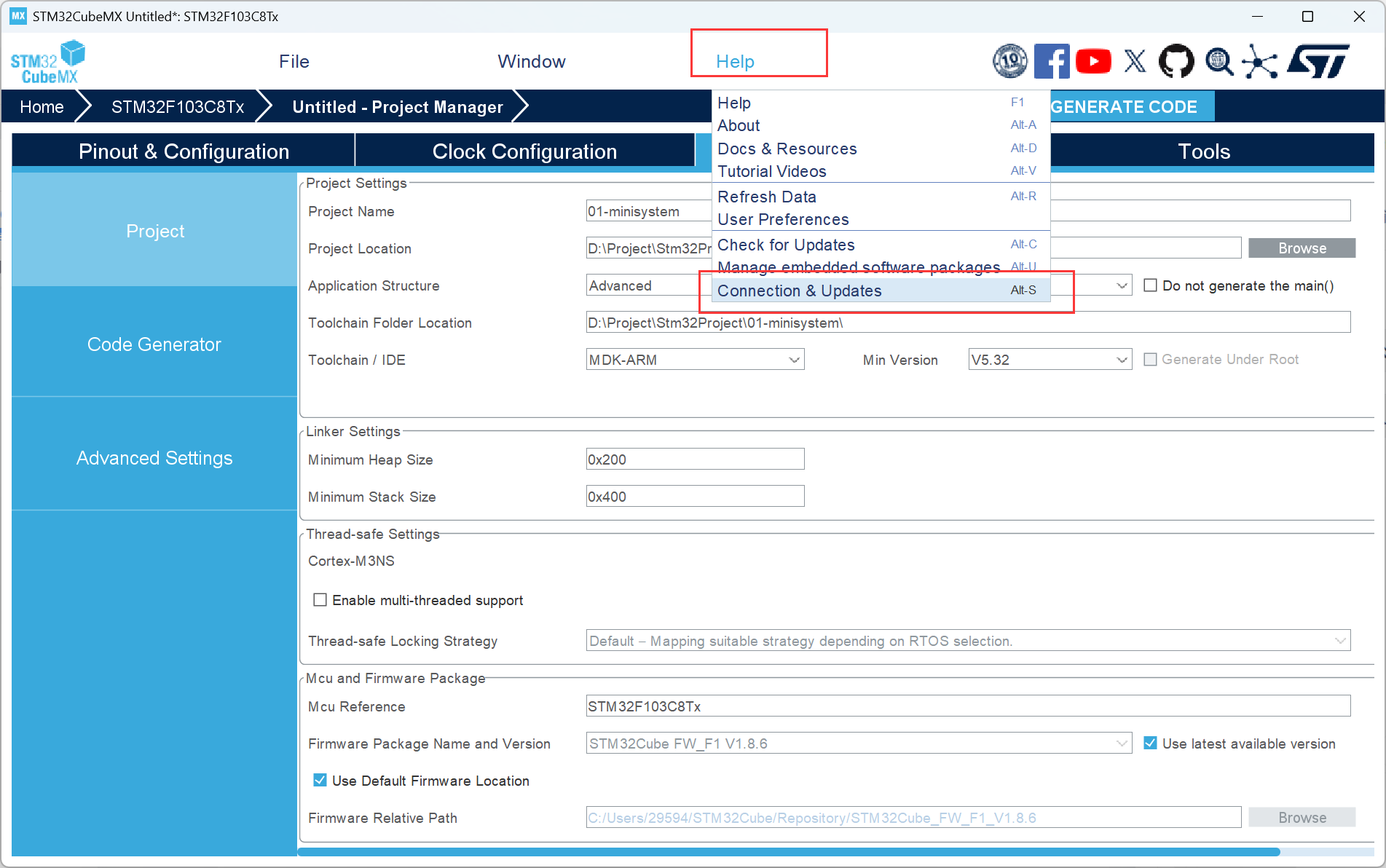
Task: Click Browse next to Firmware Relative Path
Action: tap(1302, 818)
